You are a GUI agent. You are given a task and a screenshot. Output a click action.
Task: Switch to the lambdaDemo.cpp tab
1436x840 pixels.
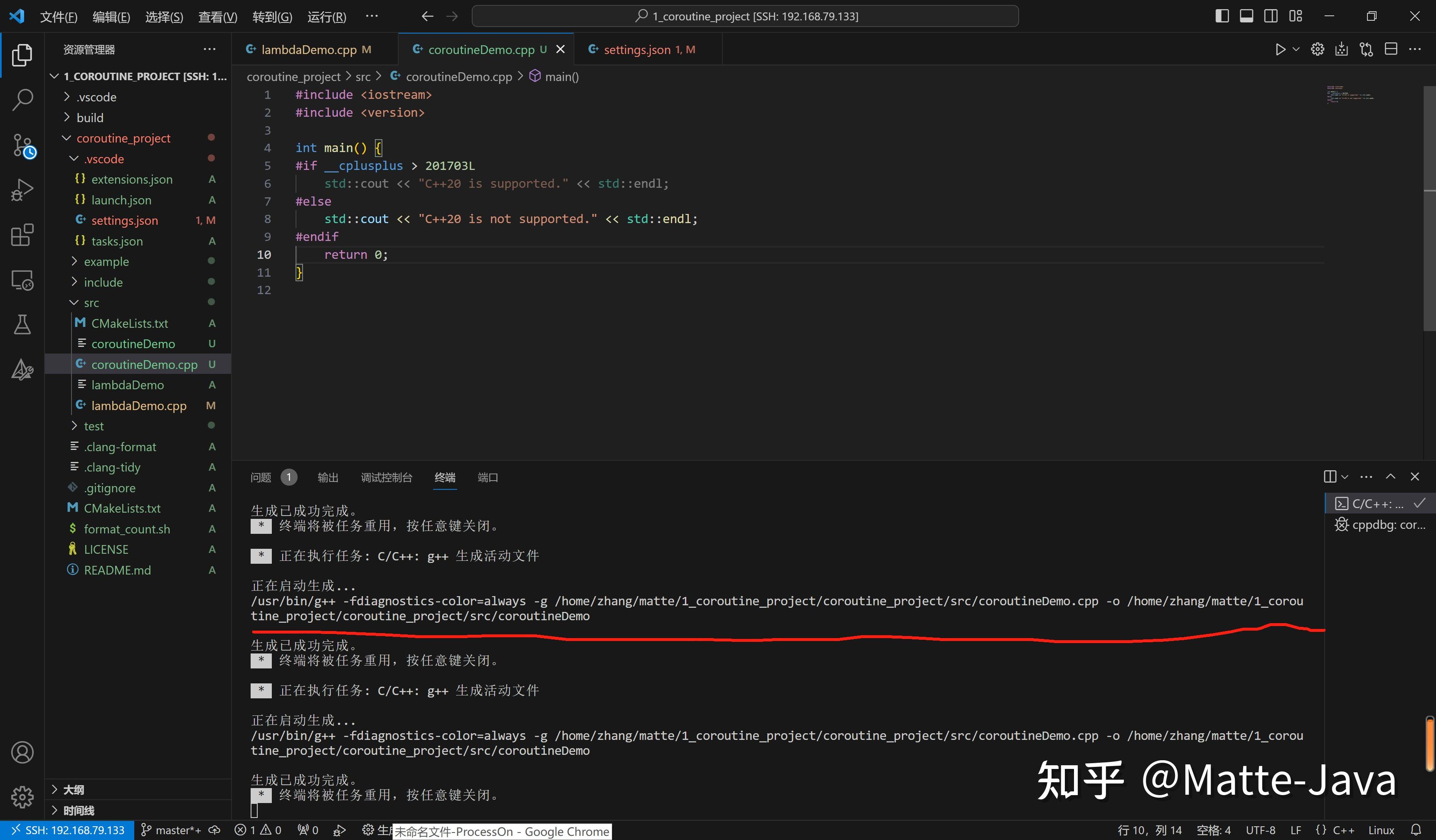pos(308,49)
